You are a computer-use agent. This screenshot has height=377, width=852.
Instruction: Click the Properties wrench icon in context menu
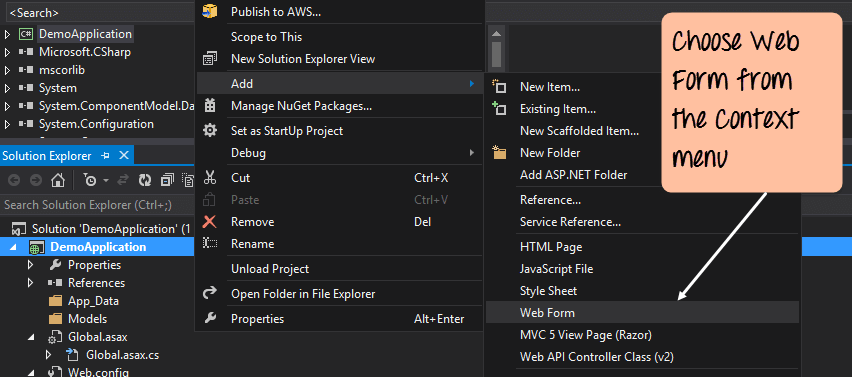pyautogui.click(x=210, y=318)
